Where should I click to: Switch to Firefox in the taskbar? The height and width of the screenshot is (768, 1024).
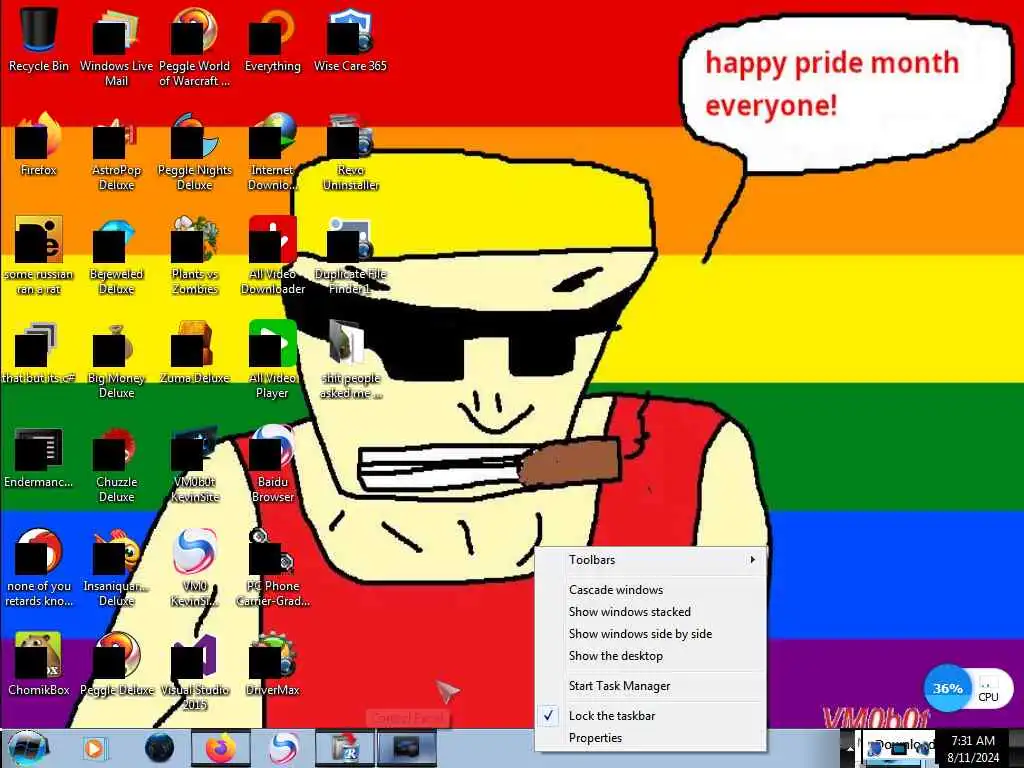coord(221,748)
